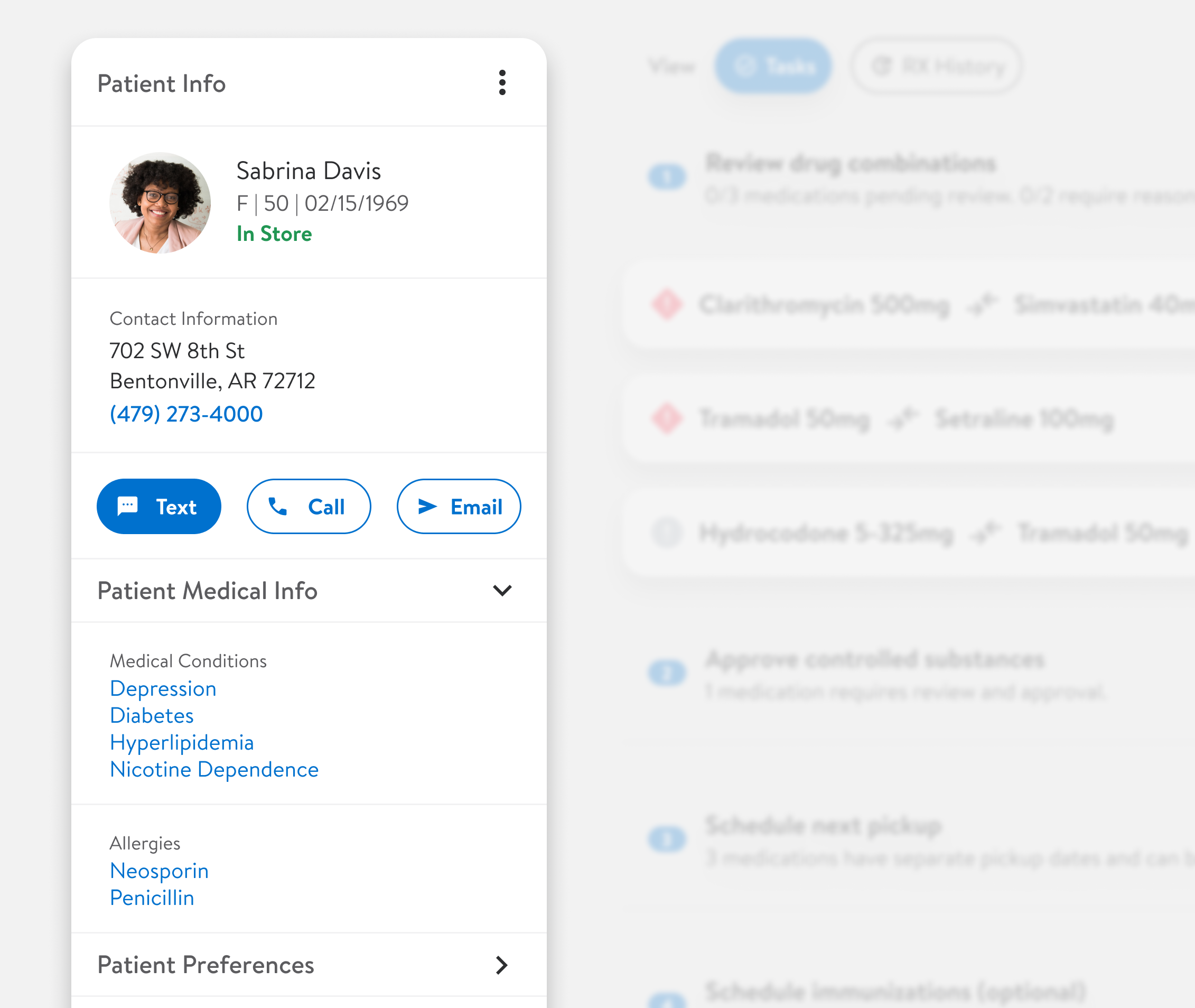Open the Neosporin allergy link
This screenshot has width=1195, height=1008.
pos(159,871)
